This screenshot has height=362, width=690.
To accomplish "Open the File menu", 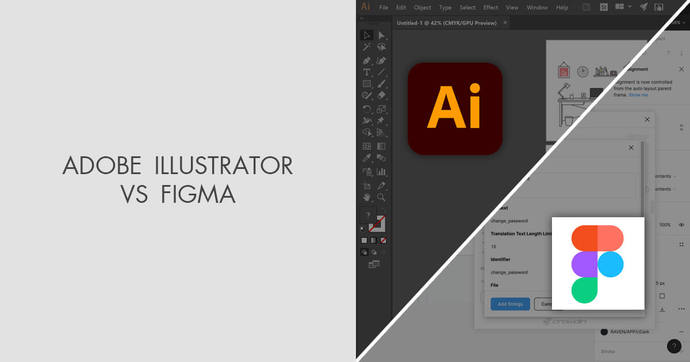I will pyautogui.click(x=384, y=7).
